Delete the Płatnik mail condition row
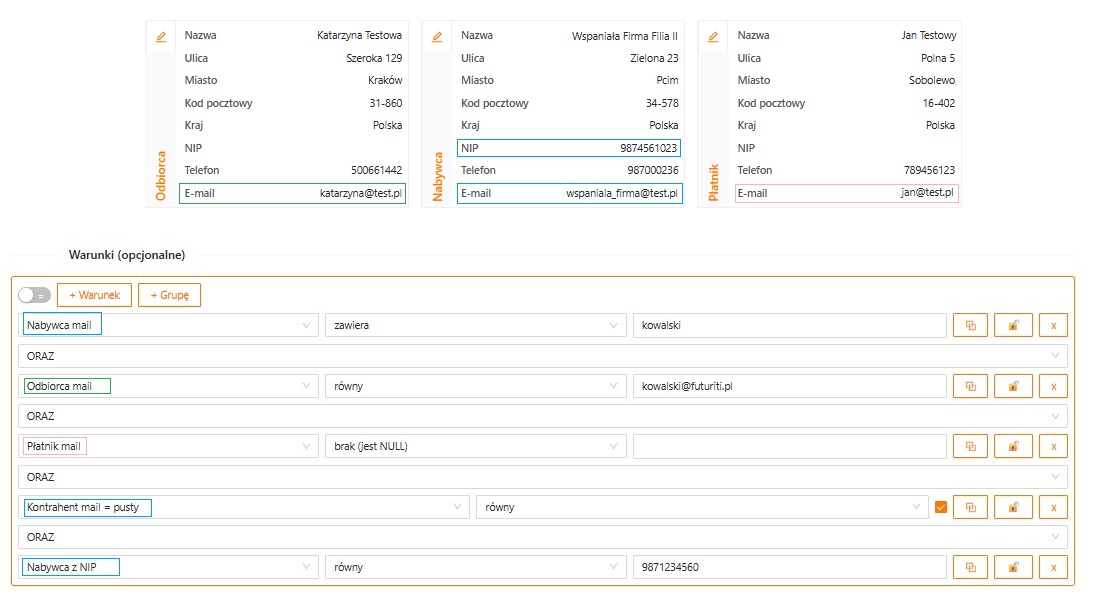Image resolution: width=1098 pixels, height=610 pixels. pyautogui.click(x=1053, y=446)
